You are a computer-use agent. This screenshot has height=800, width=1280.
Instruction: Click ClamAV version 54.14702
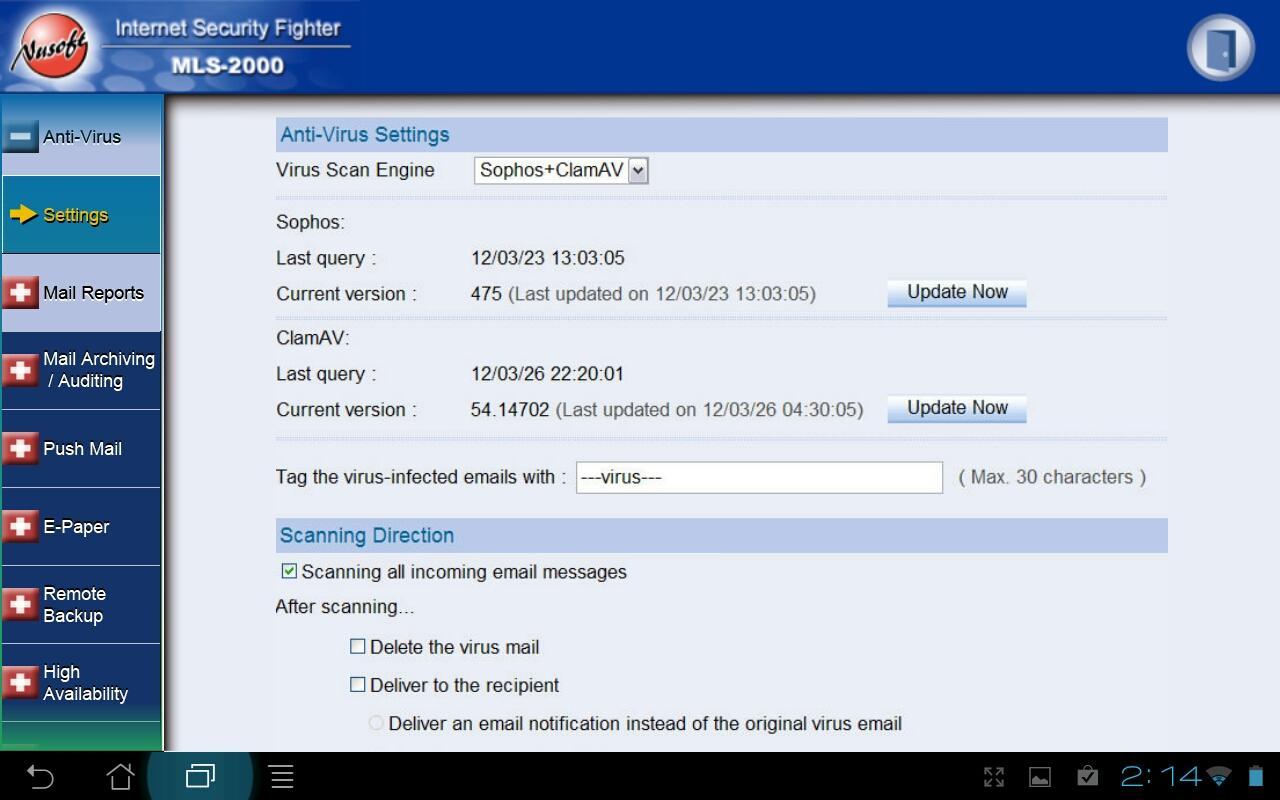point(510,410)
